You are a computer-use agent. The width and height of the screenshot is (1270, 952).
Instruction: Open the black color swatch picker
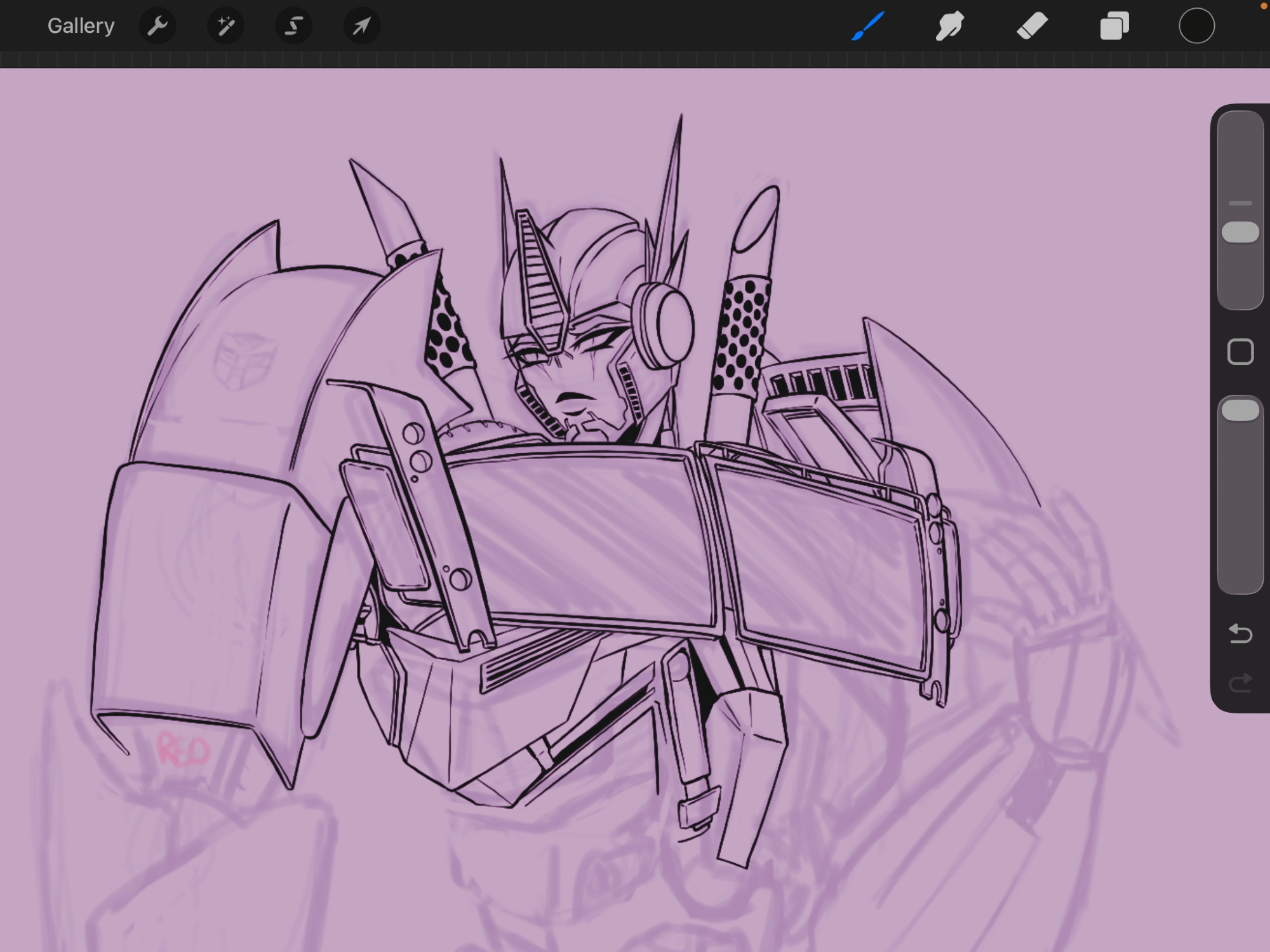pyautogui.click(x=1196, y=26)
